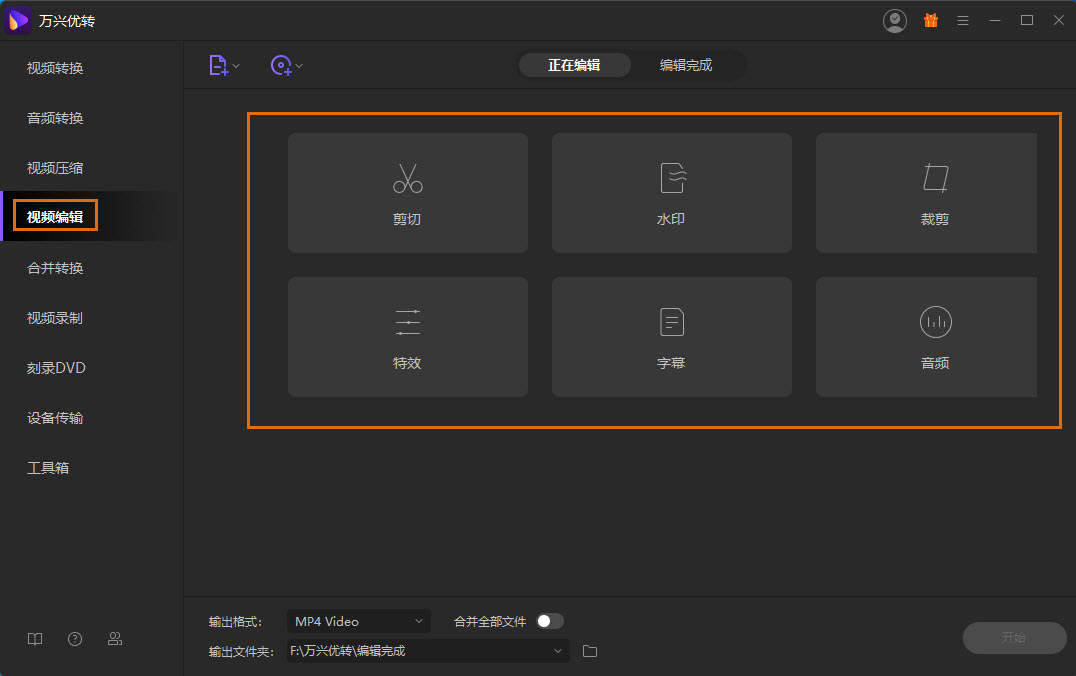Click the 开始 start button

pyautogui.click(x=1013, y=638)
